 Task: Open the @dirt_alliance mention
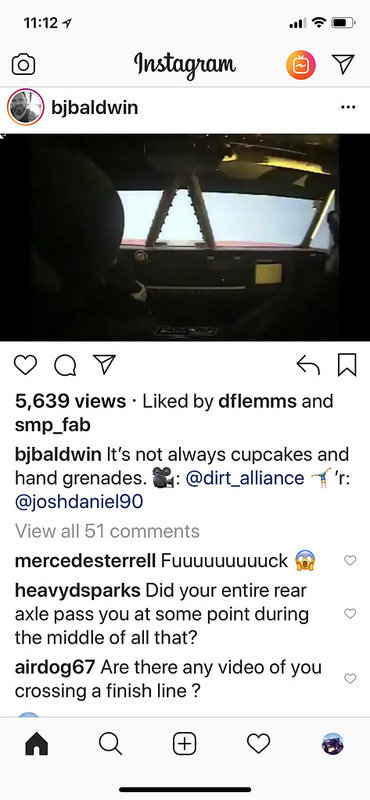(244, 479)
